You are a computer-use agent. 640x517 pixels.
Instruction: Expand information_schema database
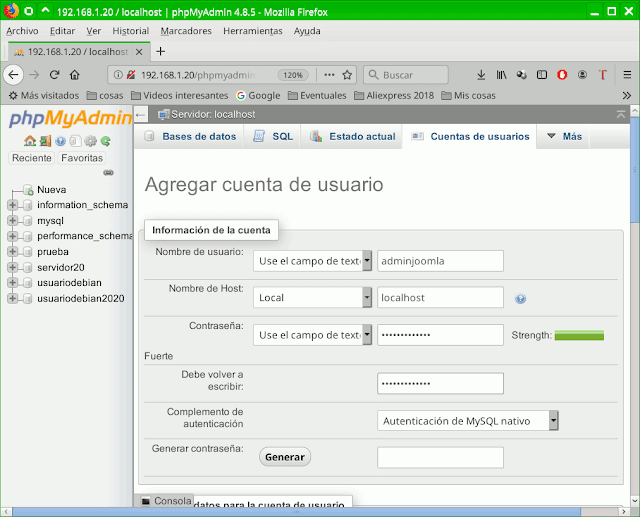tap(13, 205)
